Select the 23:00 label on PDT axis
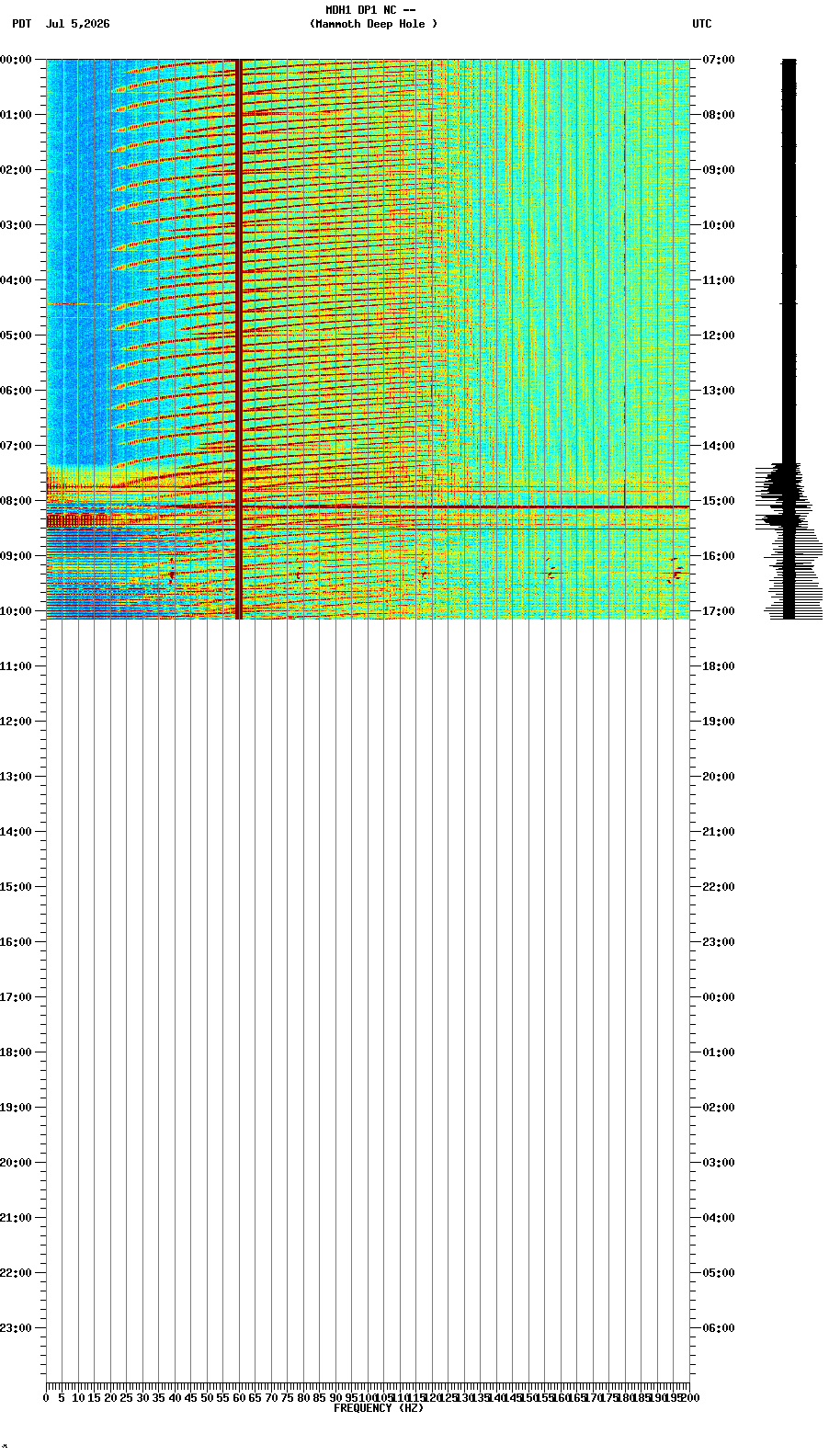The width and height of the screenshot is (829, 1456). pyautogui.click(x=16, y=1327)
